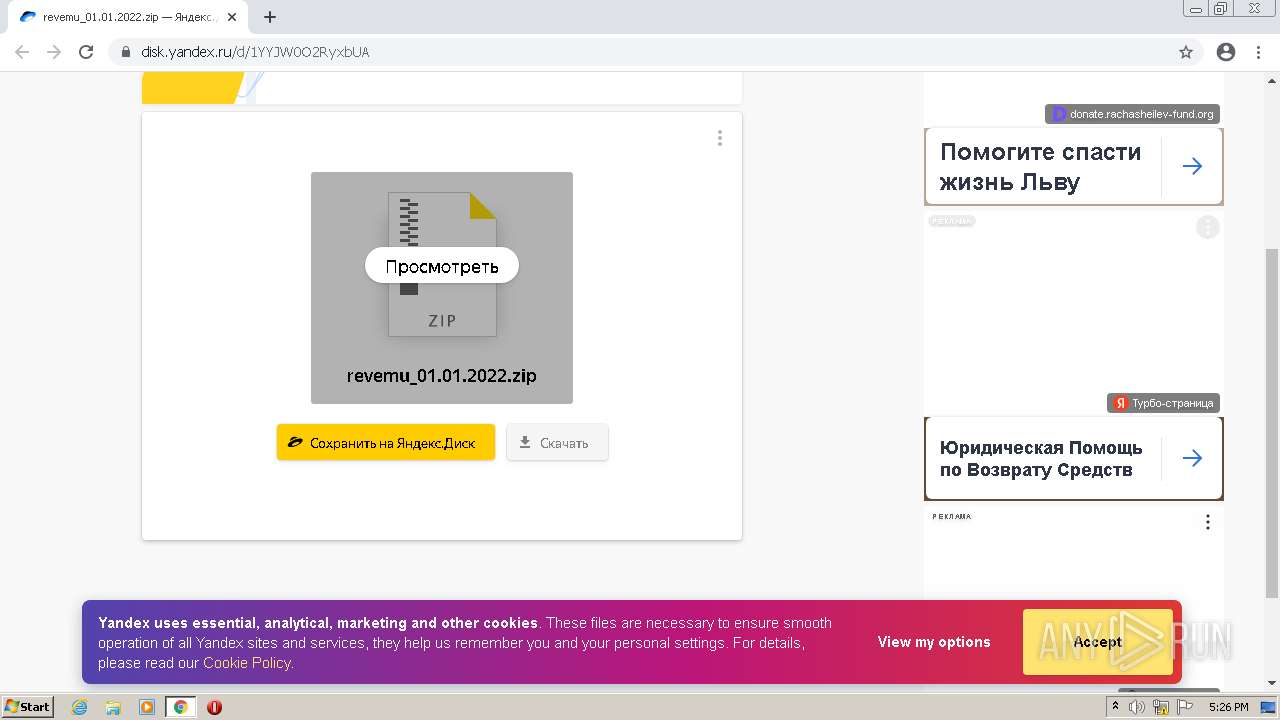Click arrow on Юридическая Помощь banner
Image resolution: width=1280 pixels, height=720 pixels.
point(1192,458)
